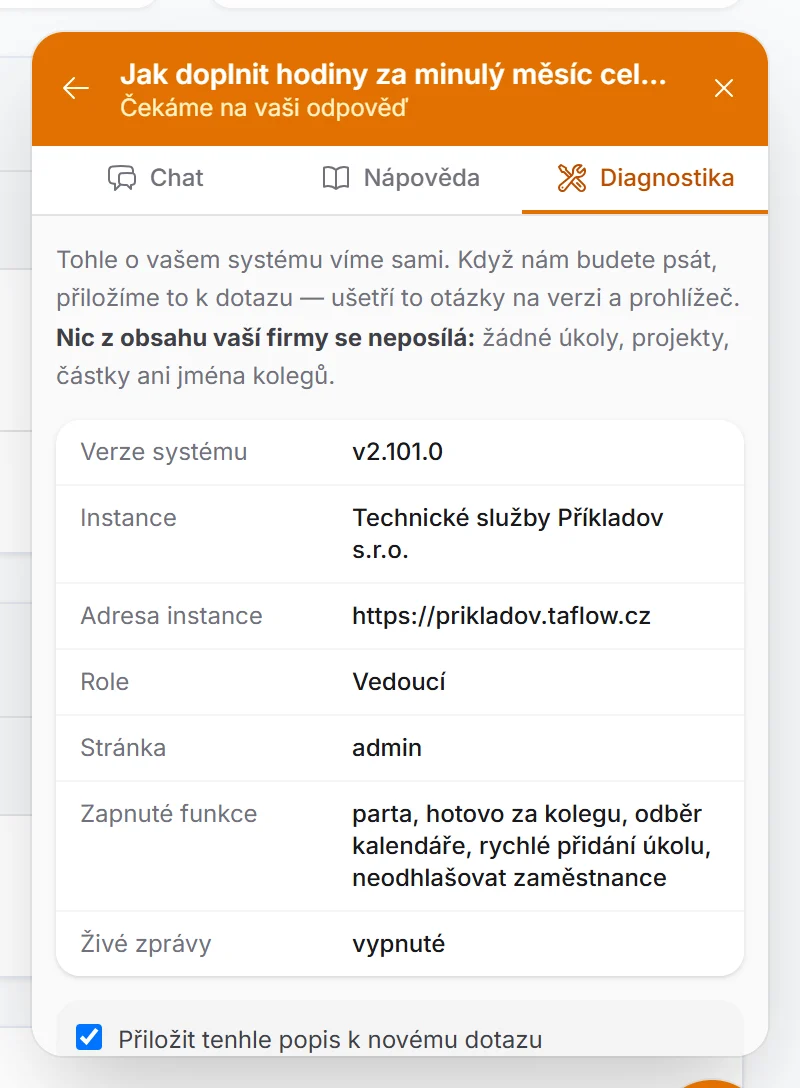Close the support panel with the X
This screenshot has height=1088, width=800.
pos(724,88)
